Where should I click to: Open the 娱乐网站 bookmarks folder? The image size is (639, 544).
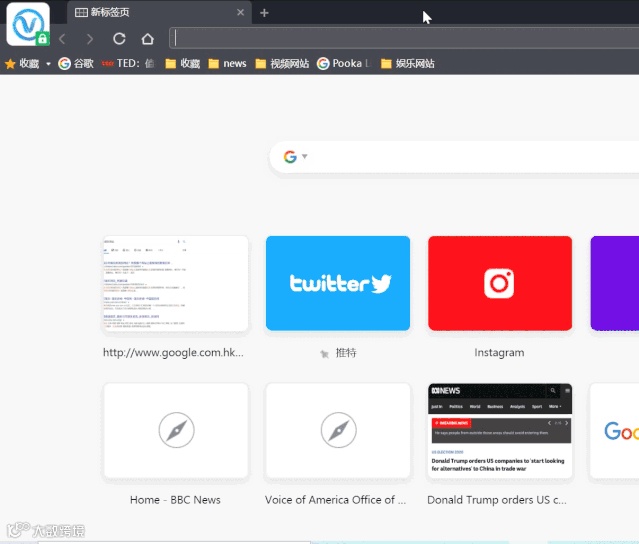click(x=408, y=64)
